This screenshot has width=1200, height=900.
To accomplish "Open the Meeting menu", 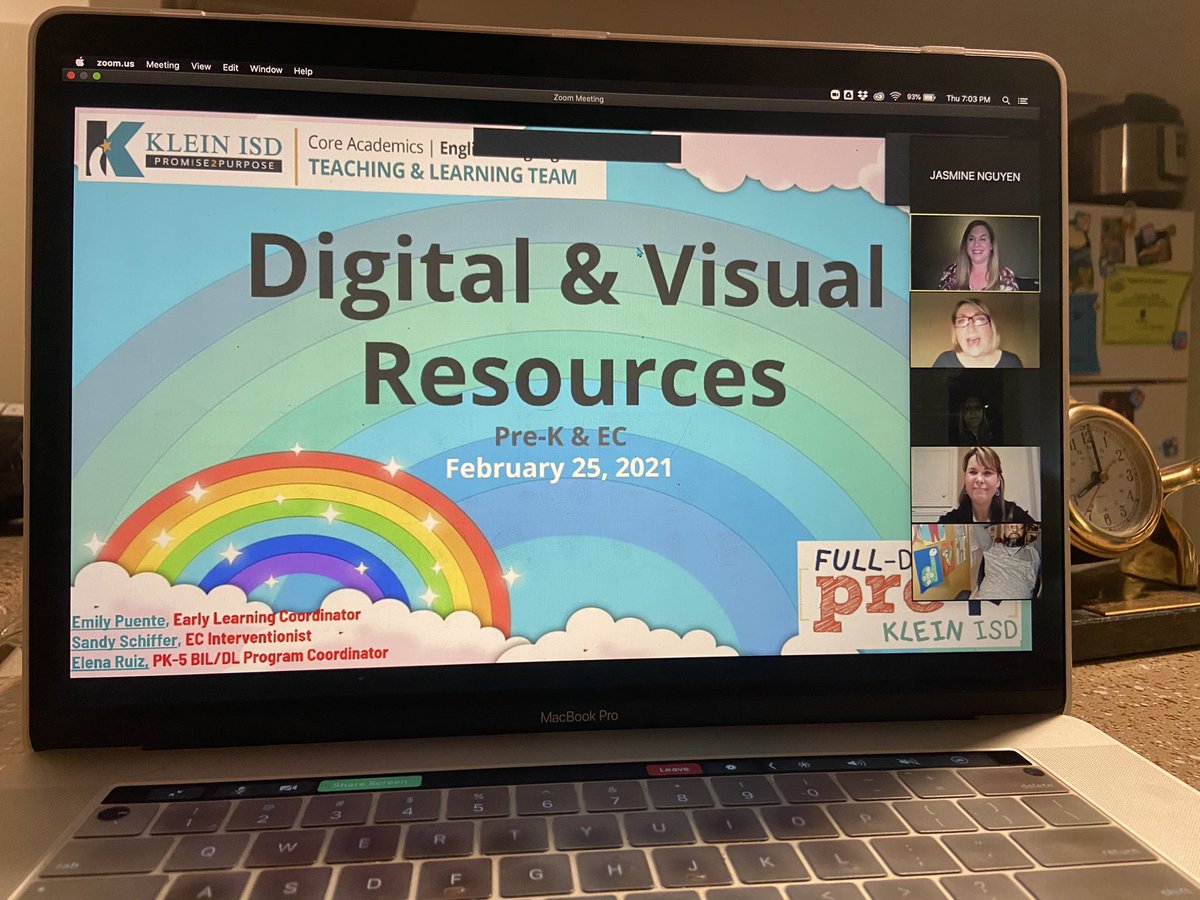I will point(163,65).
